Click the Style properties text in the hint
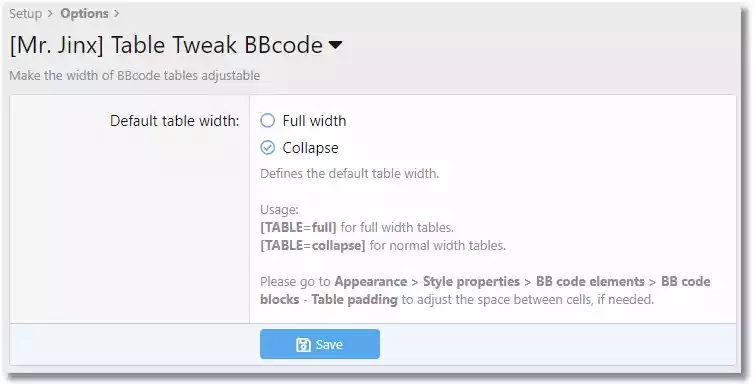This screenshot has width=755, height=387. (x=471, y=282)
